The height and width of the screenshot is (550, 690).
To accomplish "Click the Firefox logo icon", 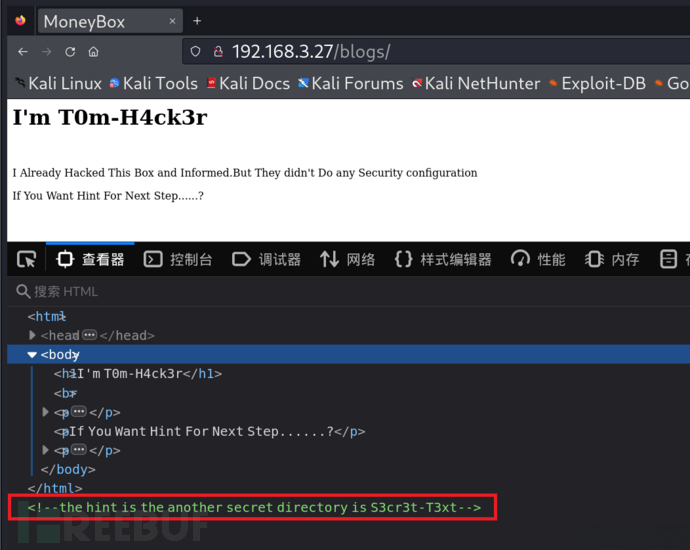I will point(20,21).
